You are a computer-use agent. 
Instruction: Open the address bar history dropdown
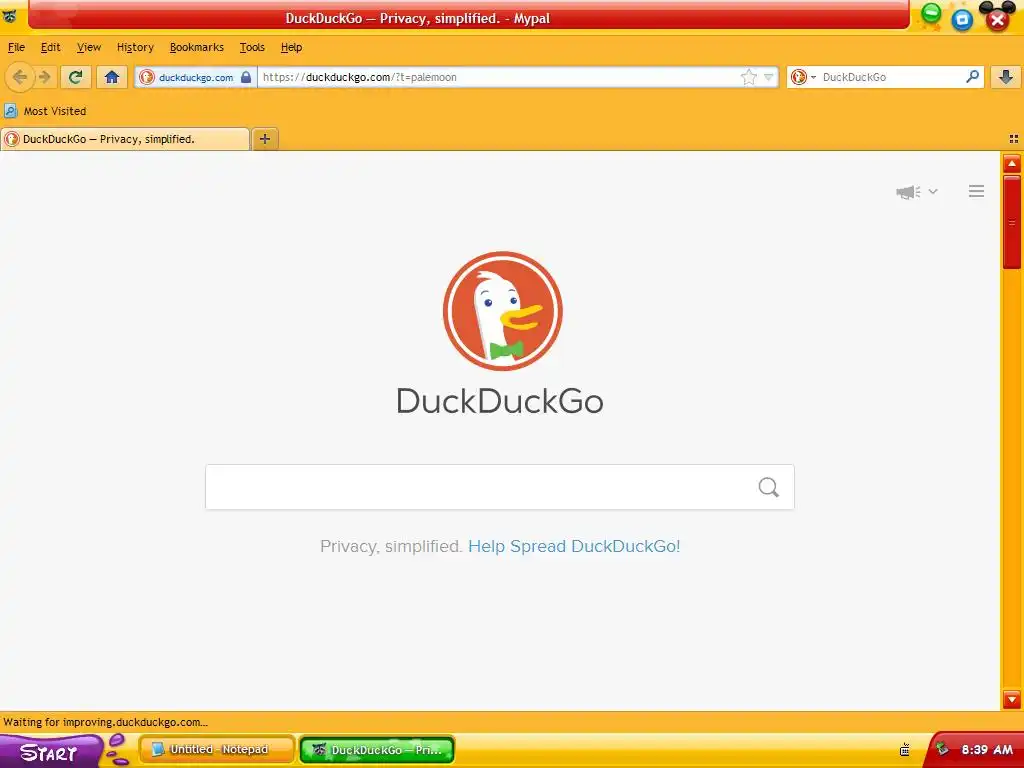click(x=769, y=77)
